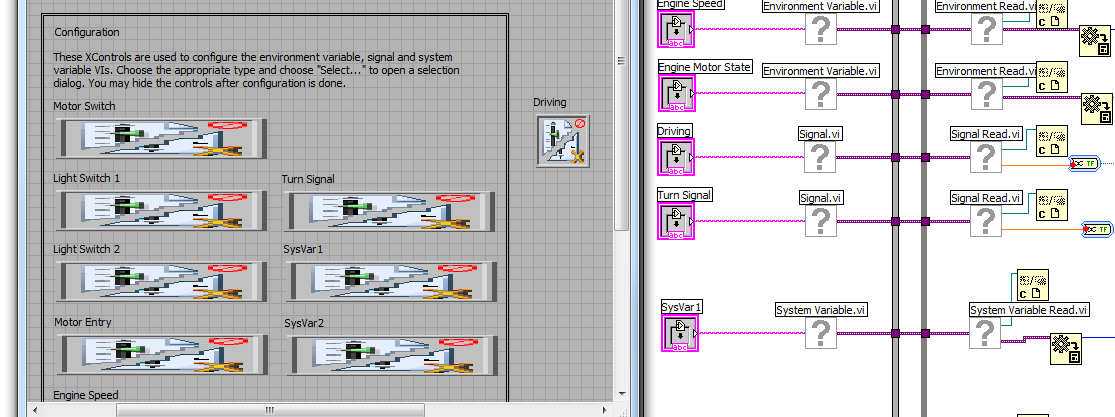The image size is (1115, 417).
Task: Select Signal.vi node on Turn Signal row
Action: click(821, 221)
